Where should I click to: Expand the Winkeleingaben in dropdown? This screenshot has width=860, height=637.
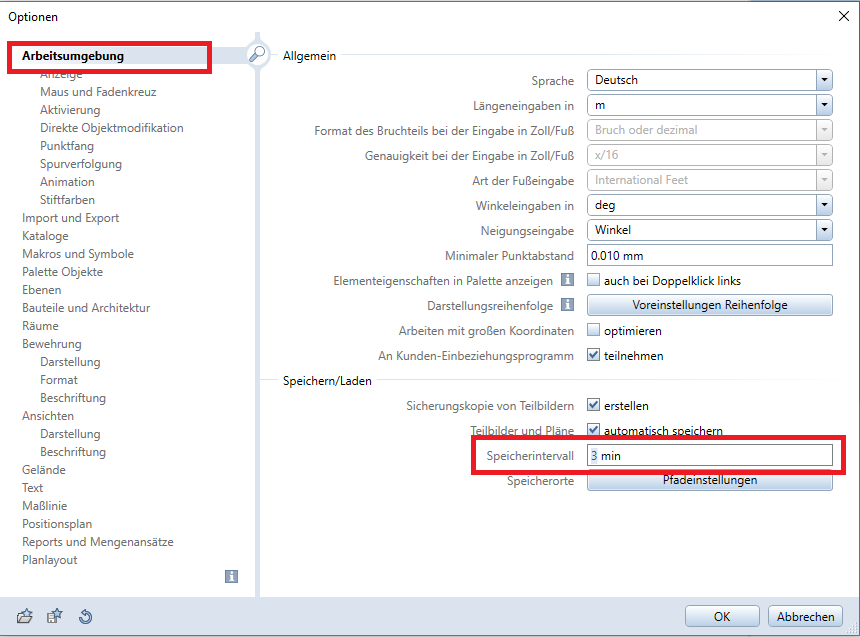(x=824, y=205)
